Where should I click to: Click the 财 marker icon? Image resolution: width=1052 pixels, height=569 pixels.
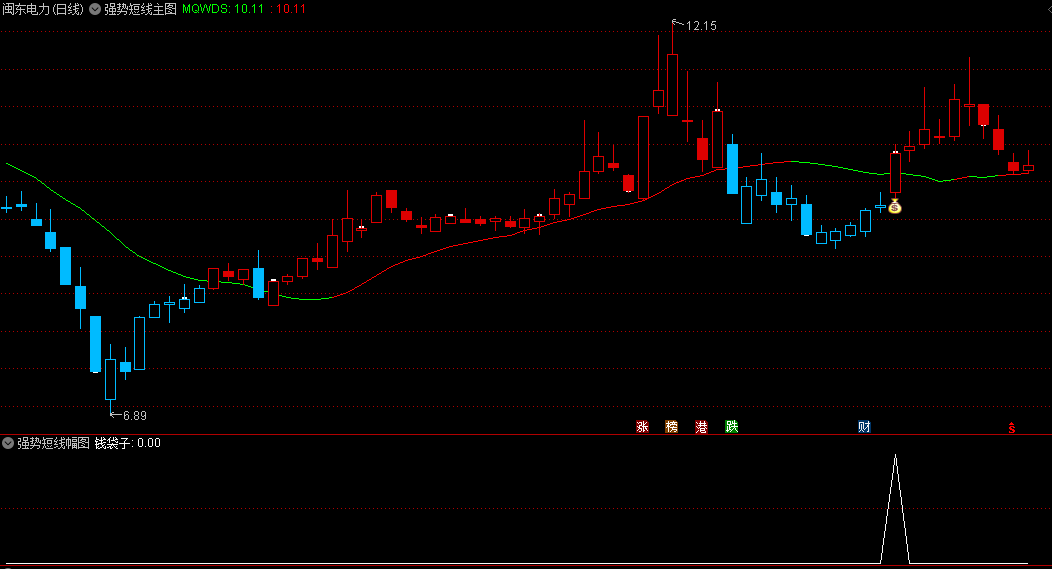(864, 427)
